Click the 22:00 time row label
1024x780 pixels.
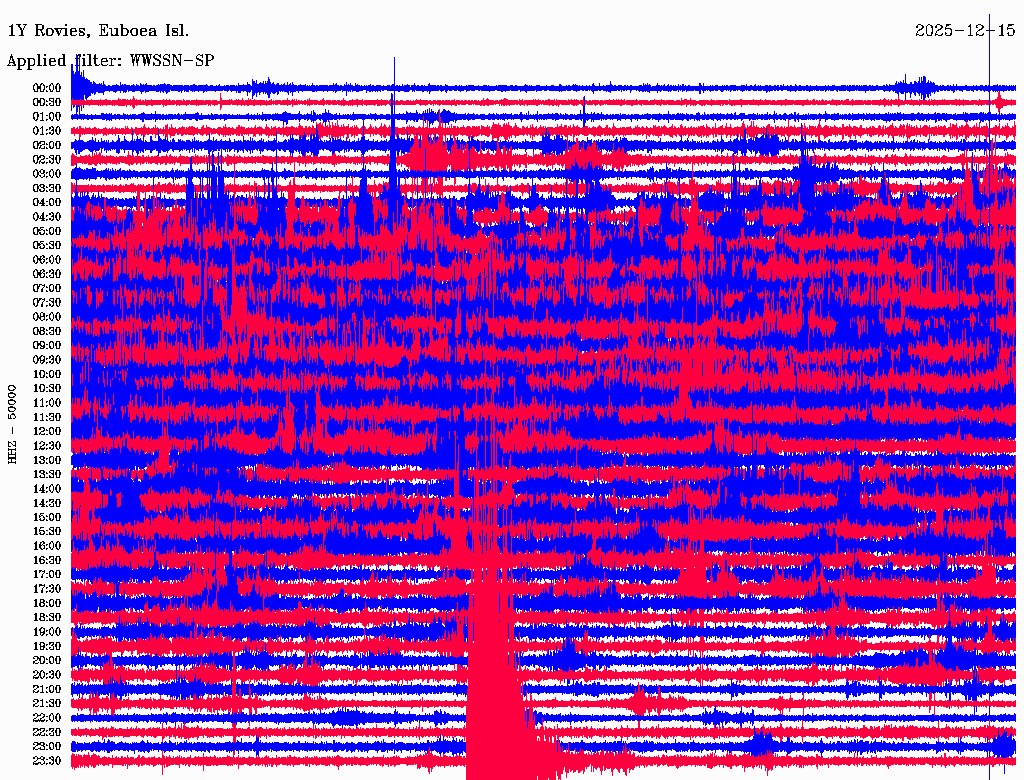click(46, 717)
